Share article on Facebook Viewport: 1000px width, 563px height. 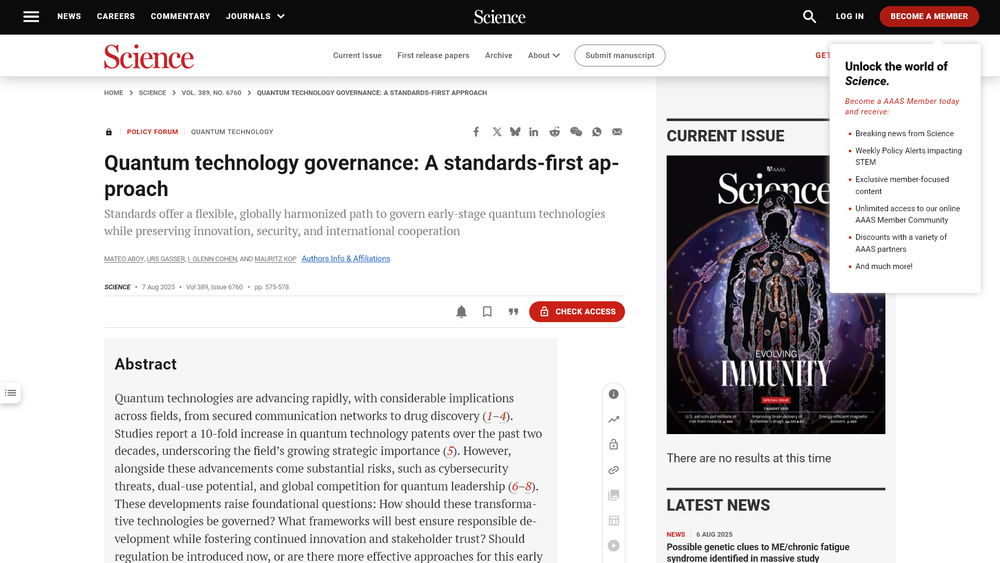[x=476, y=132]
